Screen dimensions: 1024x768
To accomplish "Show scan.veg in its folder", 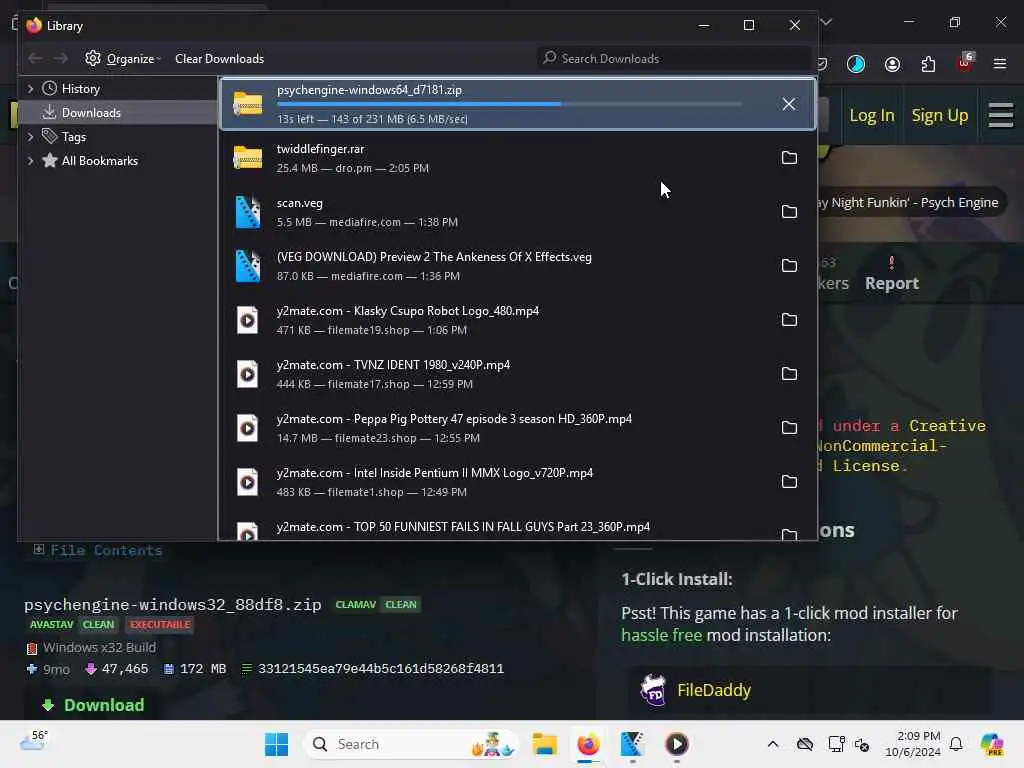I will click(x=789, y=212).
